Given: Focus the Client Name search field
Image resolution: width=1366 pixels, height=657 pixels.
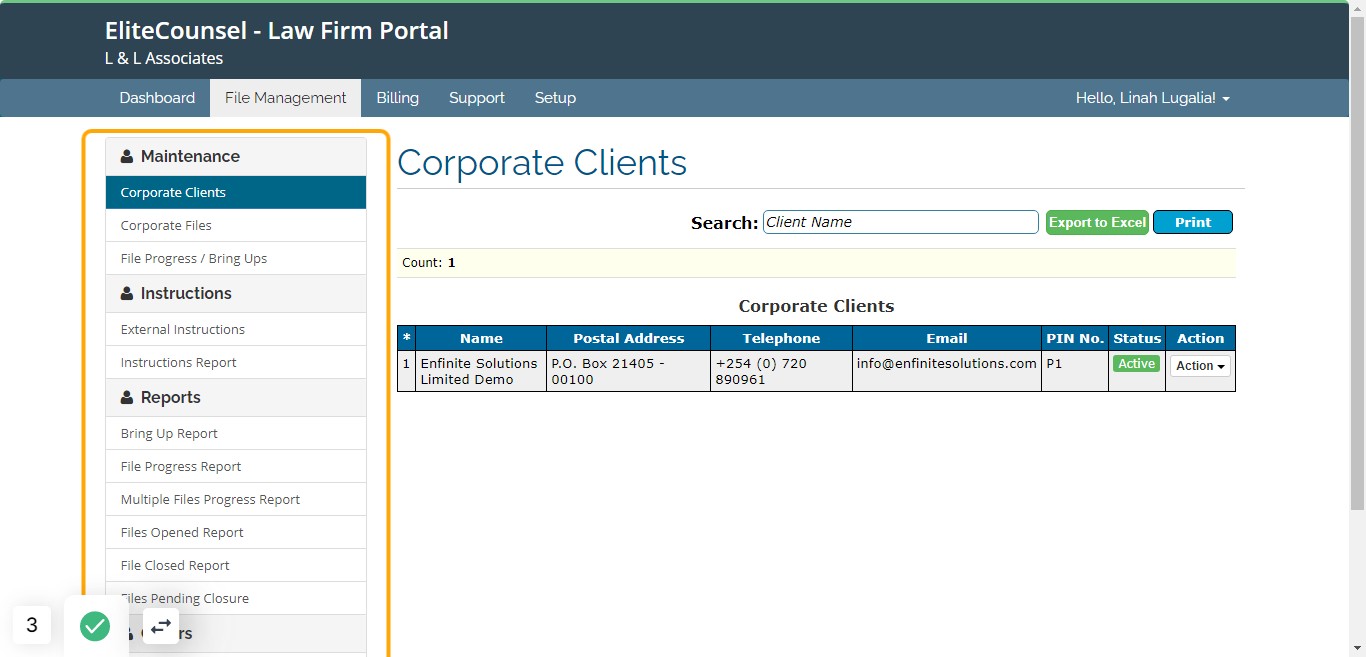Looking at the screenshot, I should pyautogui.click(x=900, y=222).
